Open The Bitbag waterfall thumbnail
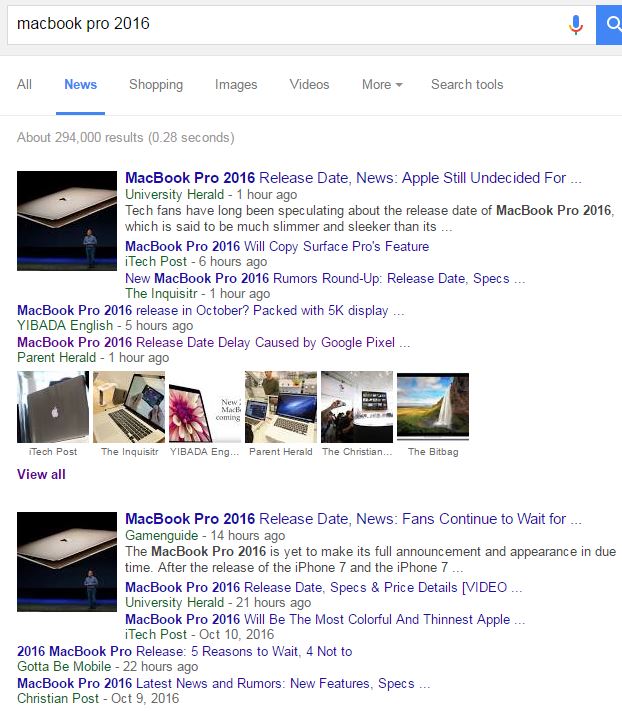The width and height of the screenshot is (622, 711). coord(433,407)
